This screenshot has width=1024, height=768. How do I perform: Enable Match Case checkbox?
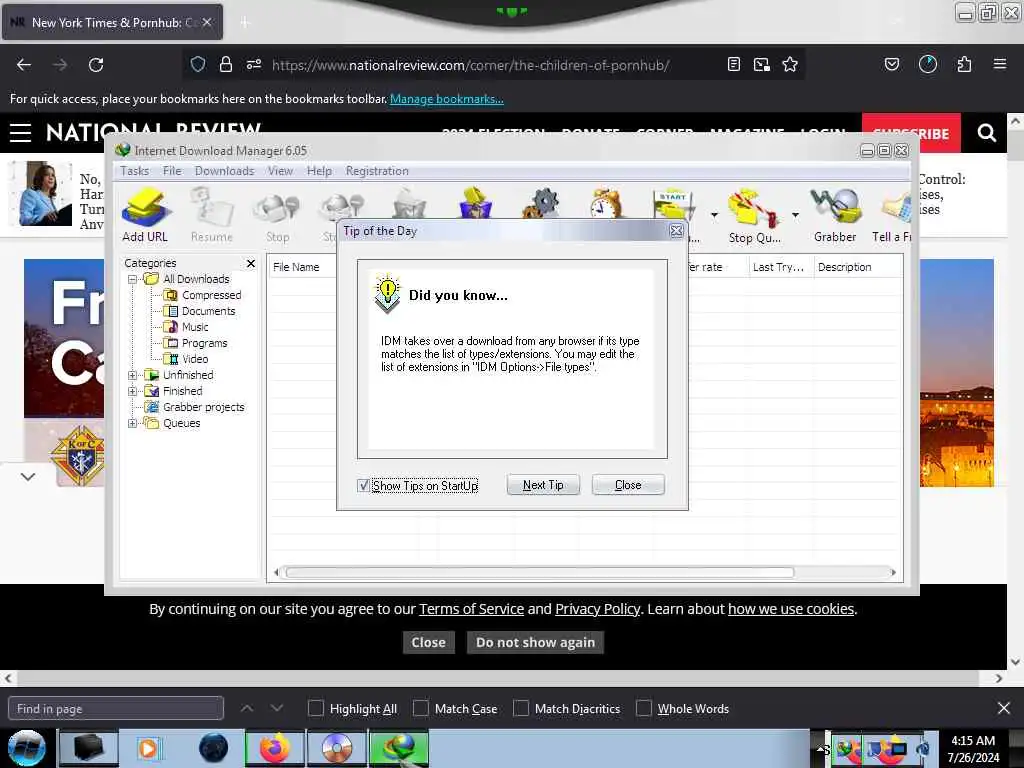point(421,708)
